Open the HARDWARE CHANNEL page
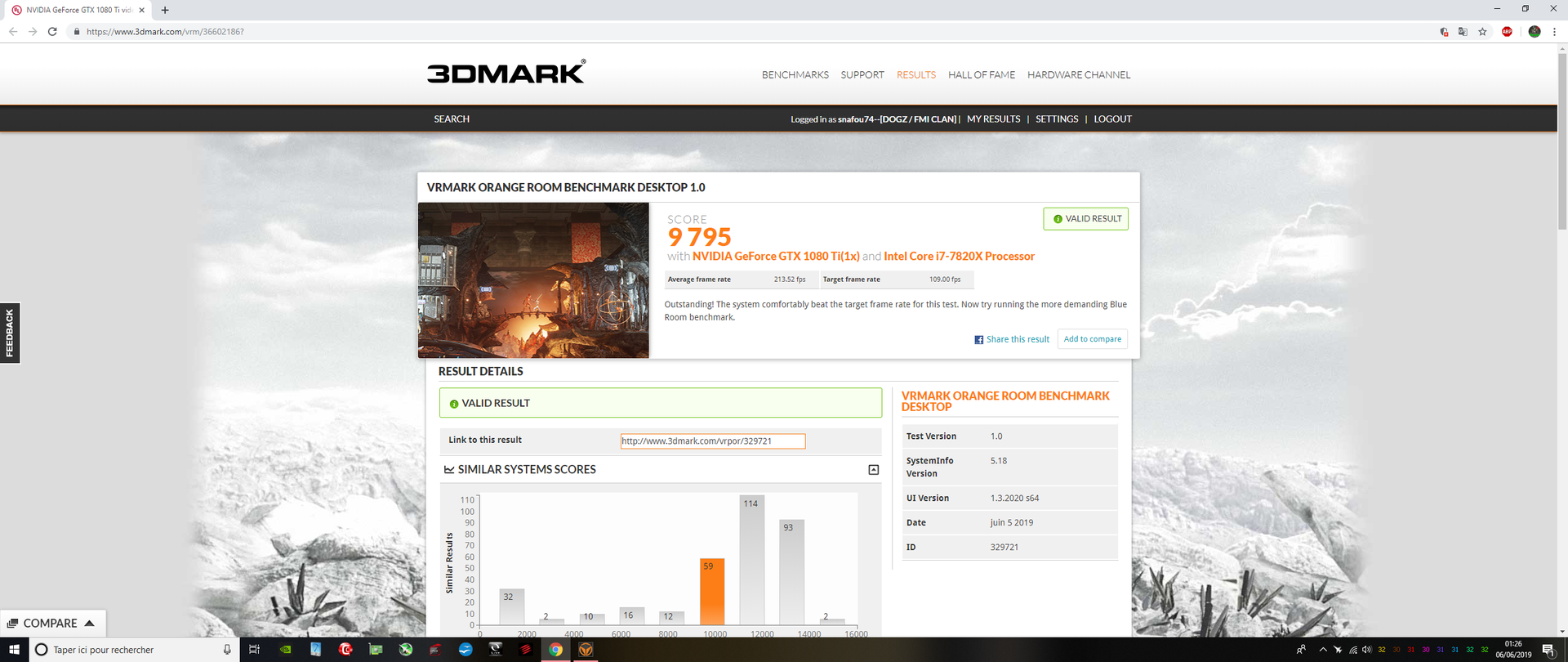 click(1078, 75)
